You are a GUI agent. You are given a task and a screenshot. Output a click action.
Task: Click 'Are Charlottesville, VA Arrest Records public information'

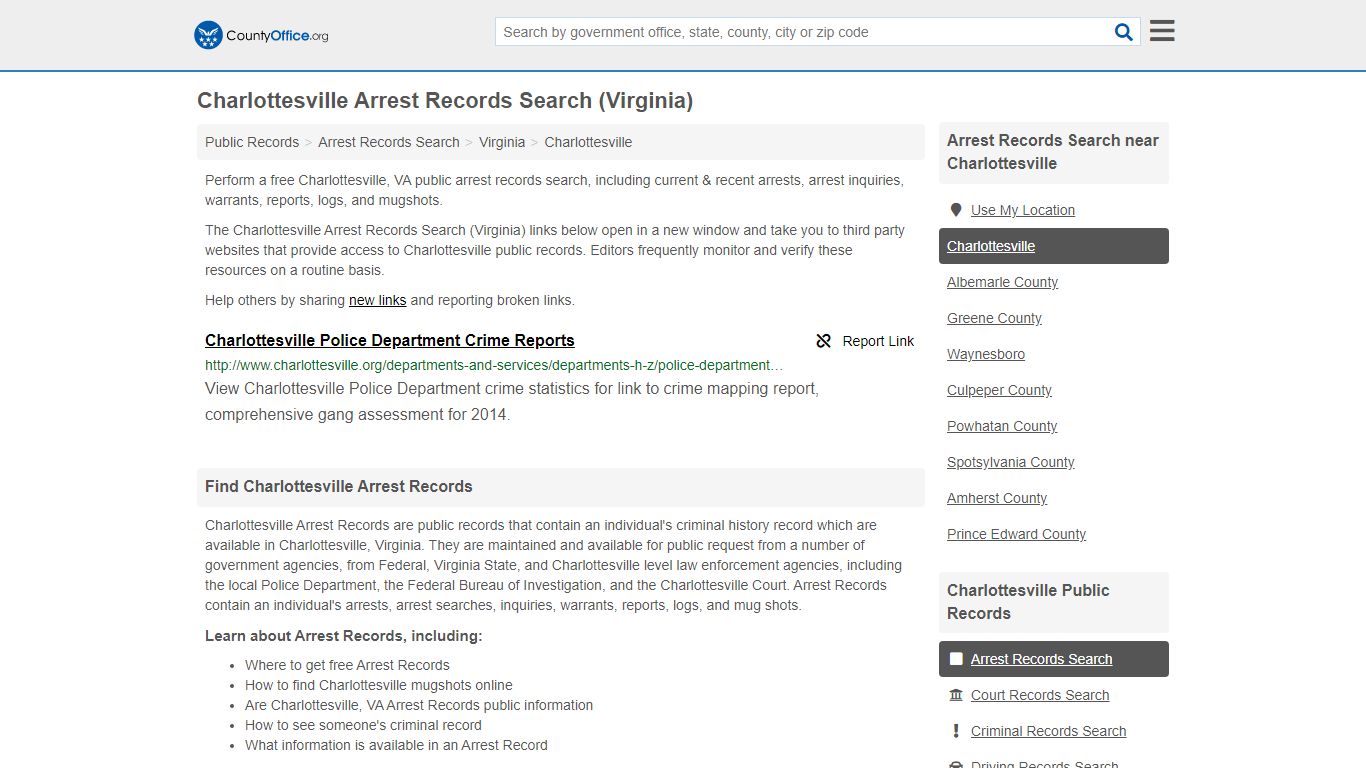(x=419, y=705)
